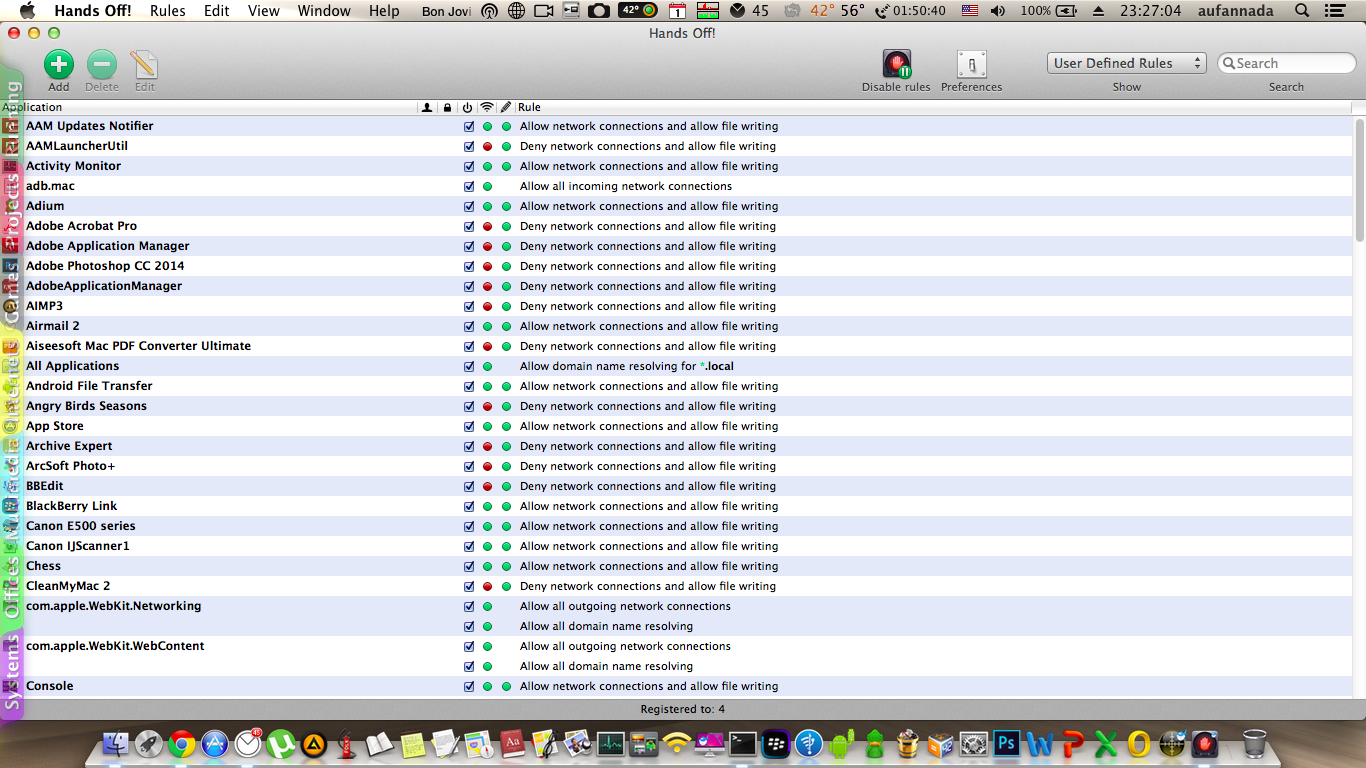Sort by the network wifi column icon
The height and width of the screenshot is (768, 1366).
[487, 107]
